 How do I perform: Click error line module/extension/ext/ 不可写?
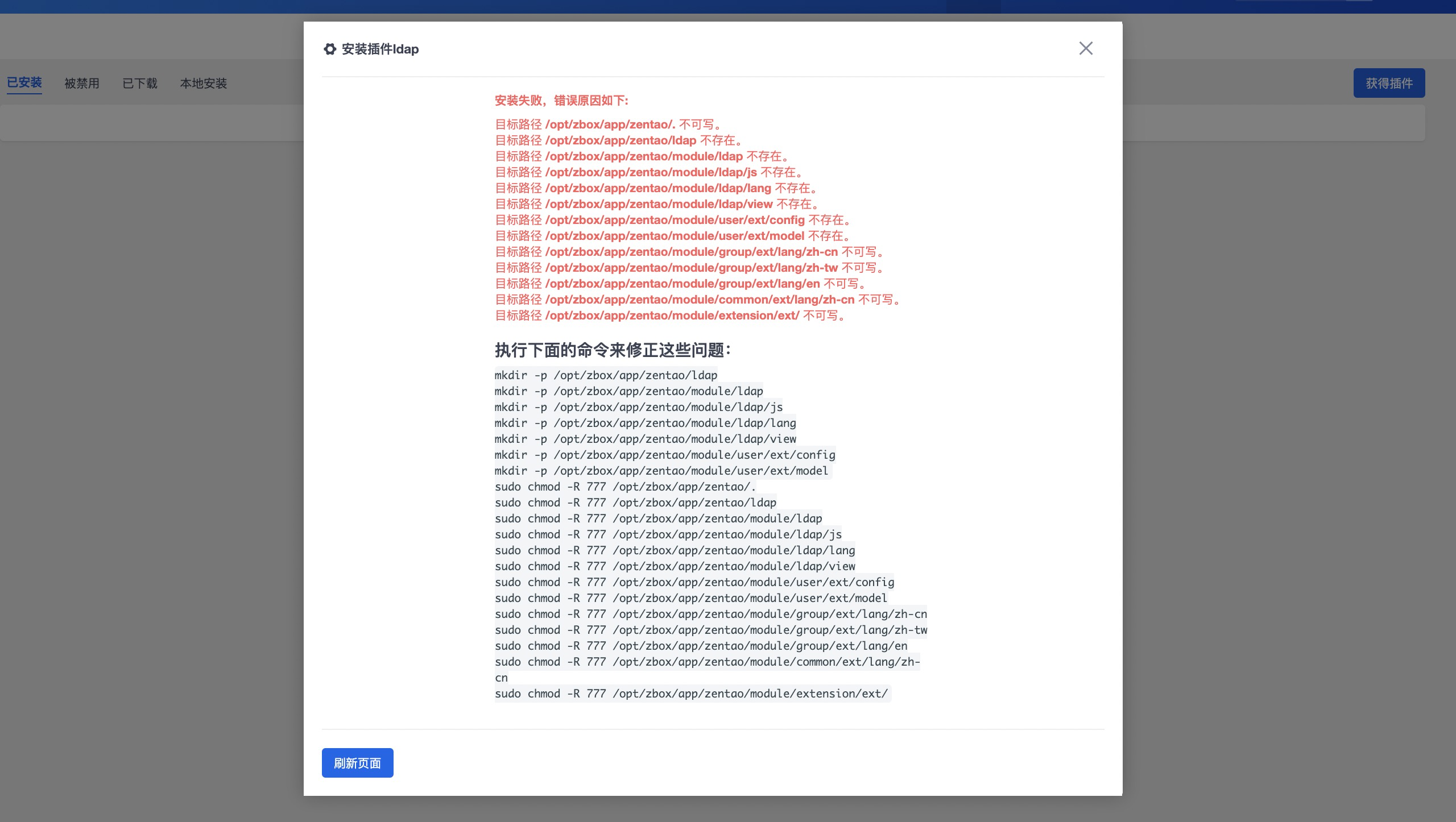click(x=671, y=315)
